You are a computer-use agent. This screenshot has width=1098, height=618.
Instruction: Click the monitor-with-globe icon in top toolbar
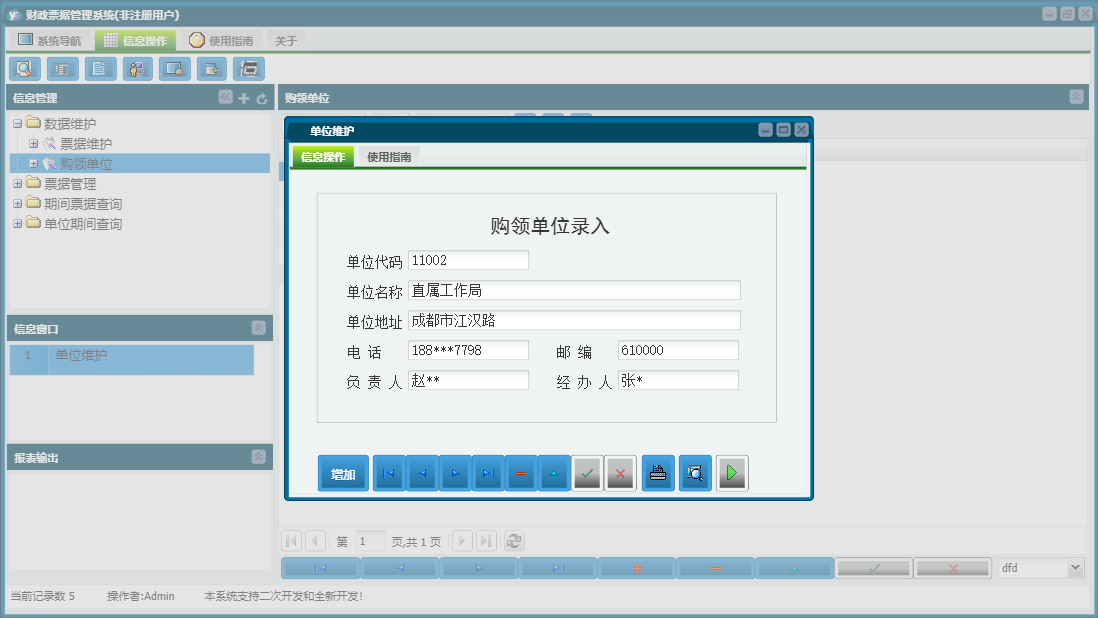(174, 69)
